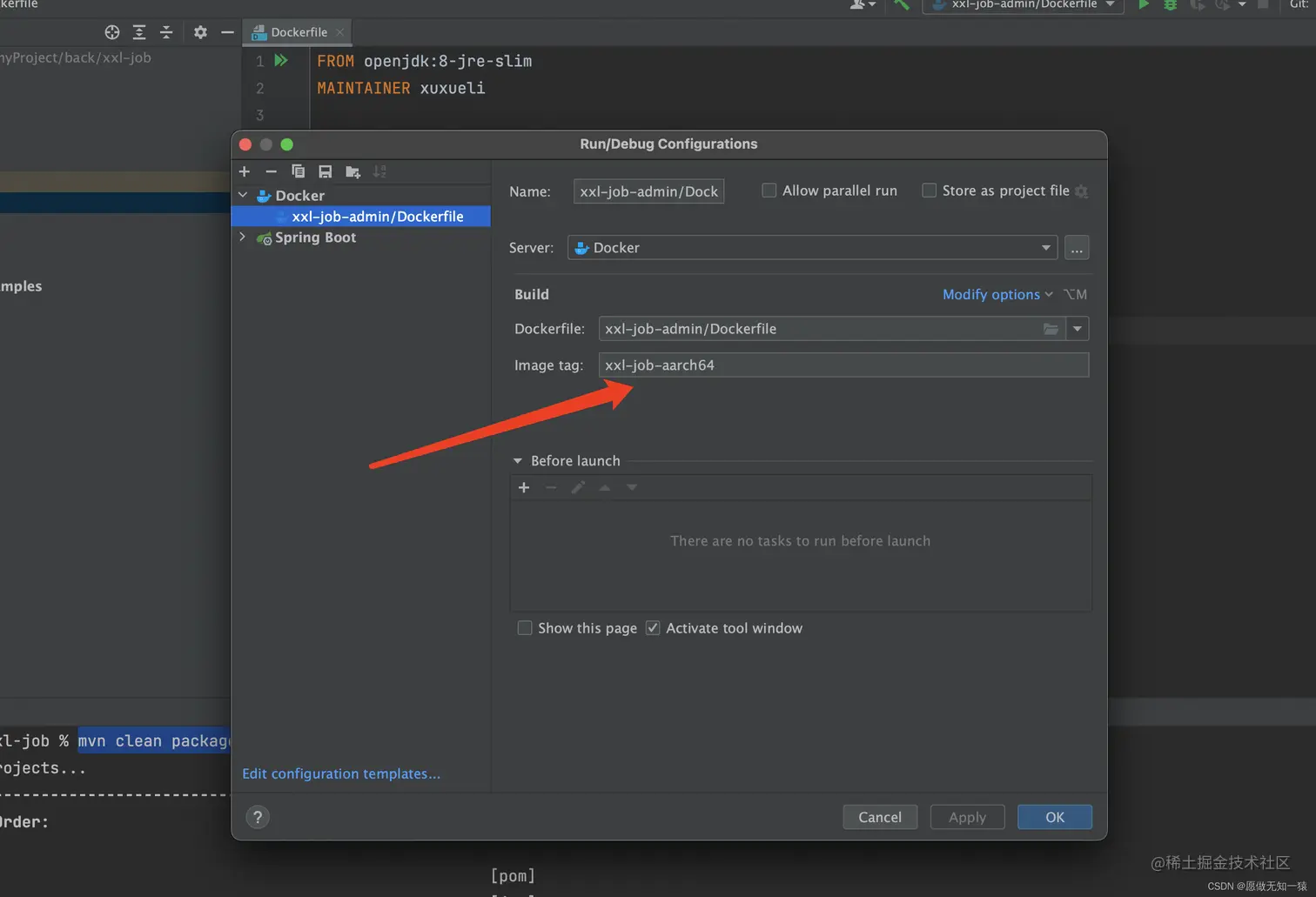Click the Apply button
Screen dimensions: 1316x897
click(x=967, y=817)
